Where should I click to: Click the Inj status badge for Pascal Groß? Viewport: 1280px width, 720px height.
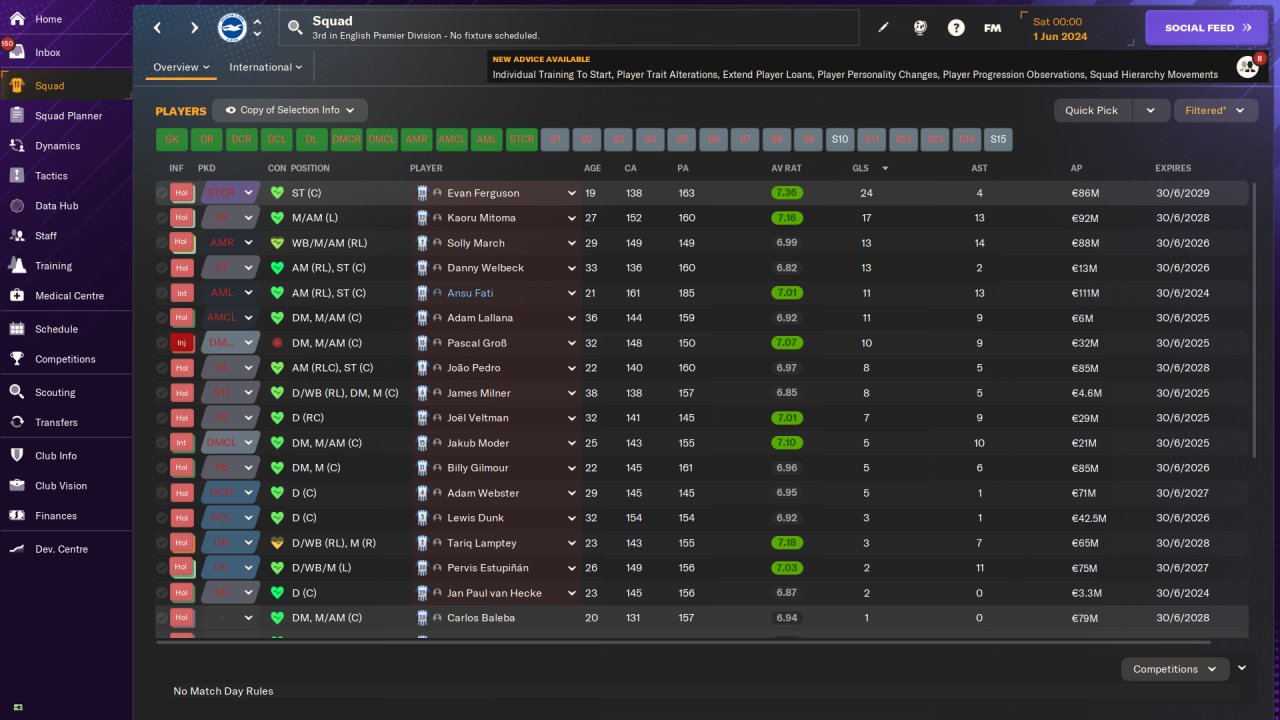pos(181,343)
